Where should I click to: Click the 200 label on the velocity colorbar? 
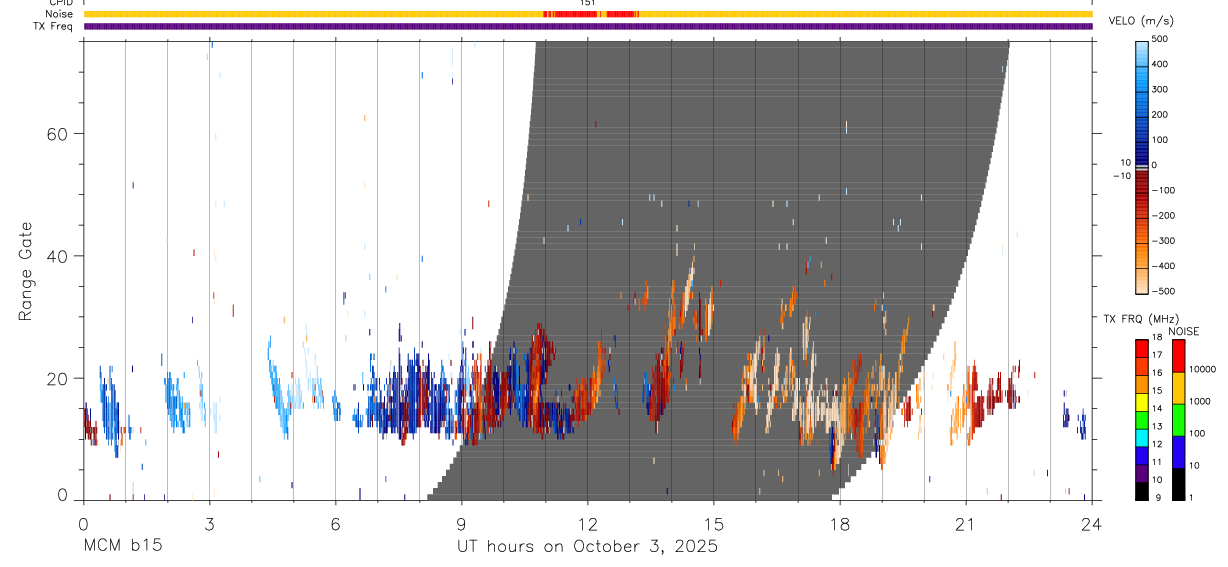[x=1160, y=115]
